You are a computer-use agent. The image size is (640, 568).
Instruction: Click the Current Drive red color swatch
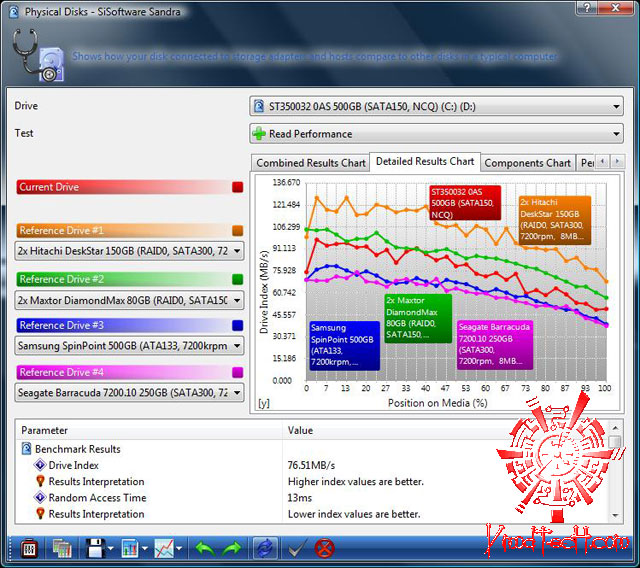click(x=238, y=187)
